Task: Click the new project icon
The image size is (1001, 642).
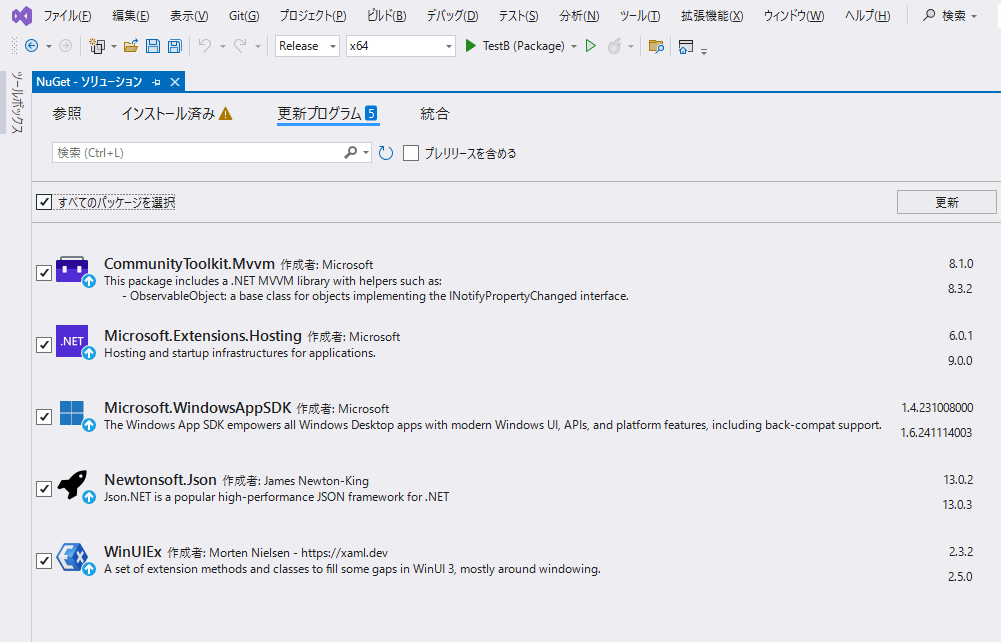Action: point(97,46)
